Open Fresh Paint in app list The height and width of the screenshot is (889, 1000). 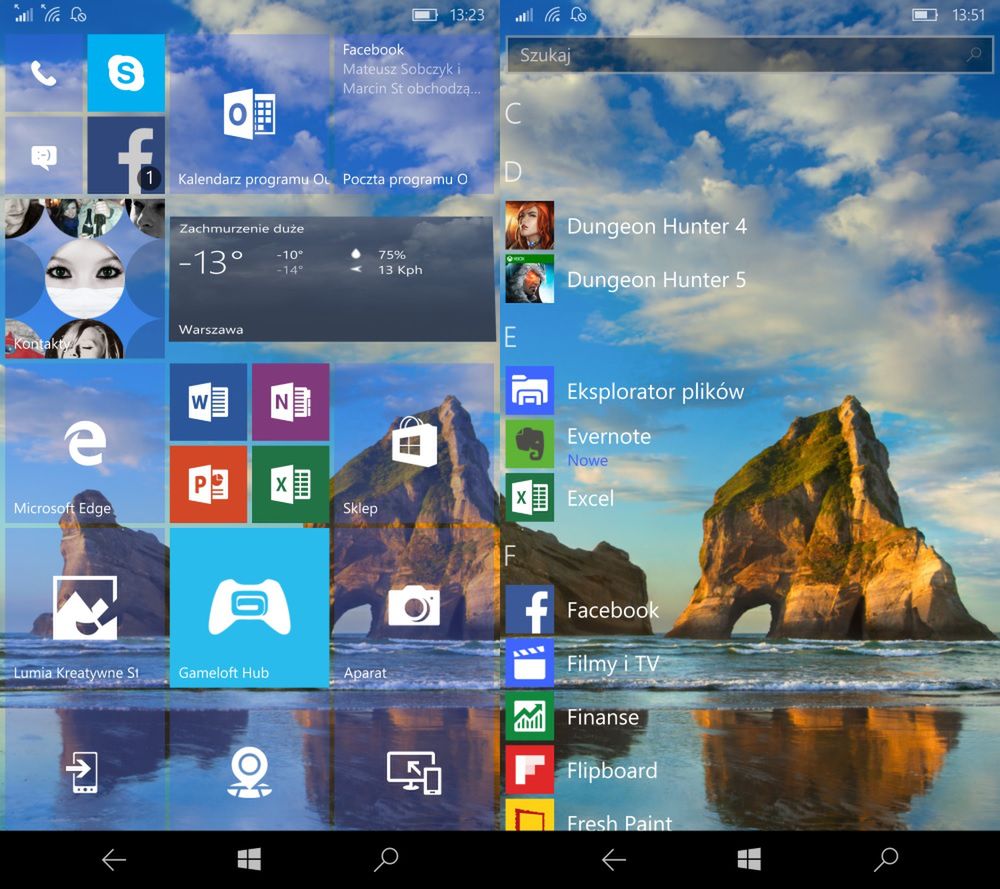point(589,815)
